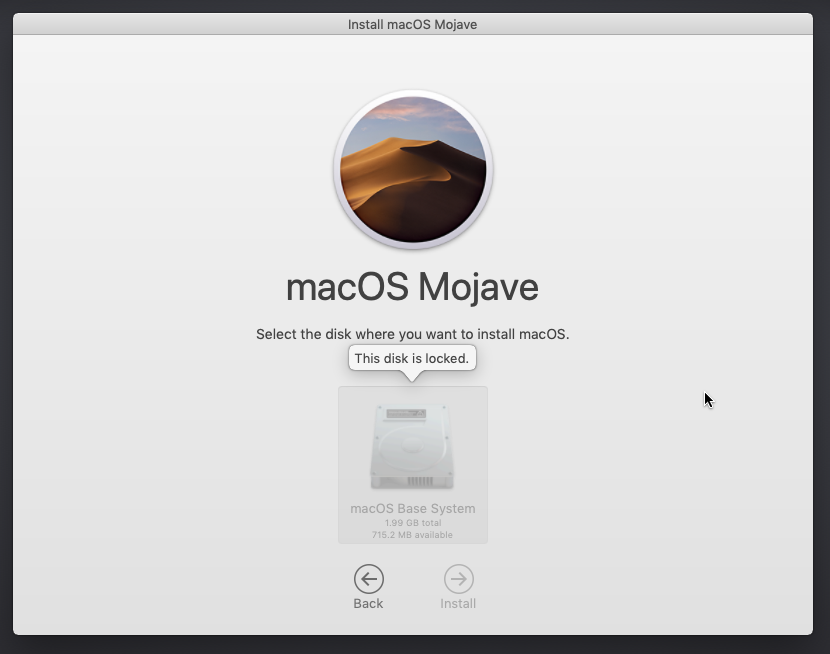
Task: Click the '1.99 GB total' text
Action: (x=413, y=523)
